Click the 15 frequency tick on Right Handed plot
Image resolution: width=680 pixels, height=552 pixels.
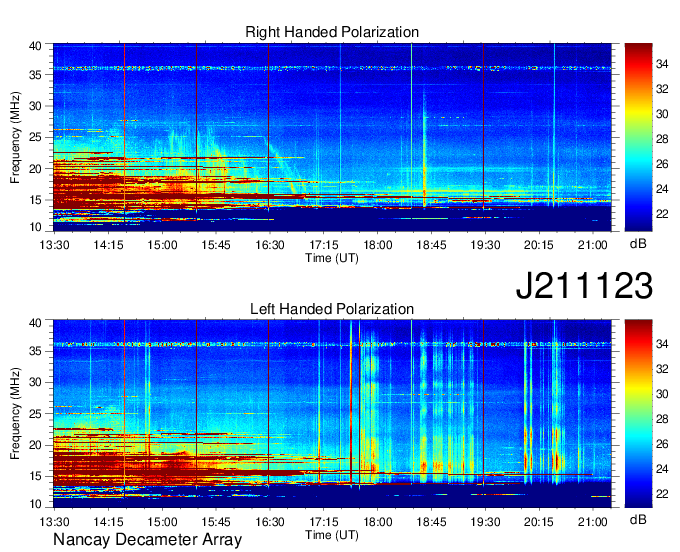pos(35,200)
